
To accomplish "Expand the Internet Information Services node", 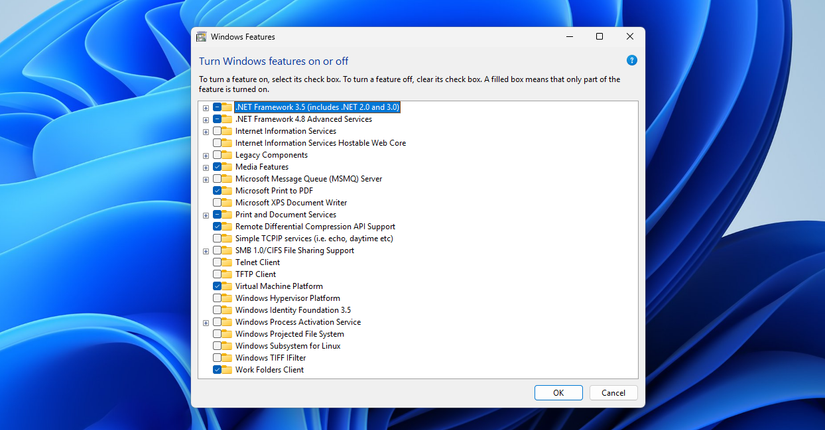I will pyautogui.click(x=206, y=132).
